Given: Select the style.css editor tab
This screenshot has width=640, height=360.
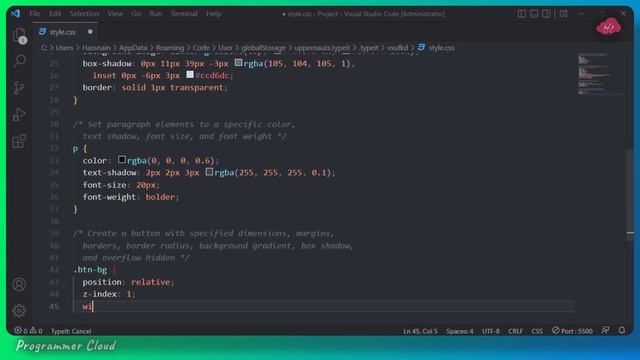Looking at the screenshot, I should pyautogui.click(x=65, y=32).
